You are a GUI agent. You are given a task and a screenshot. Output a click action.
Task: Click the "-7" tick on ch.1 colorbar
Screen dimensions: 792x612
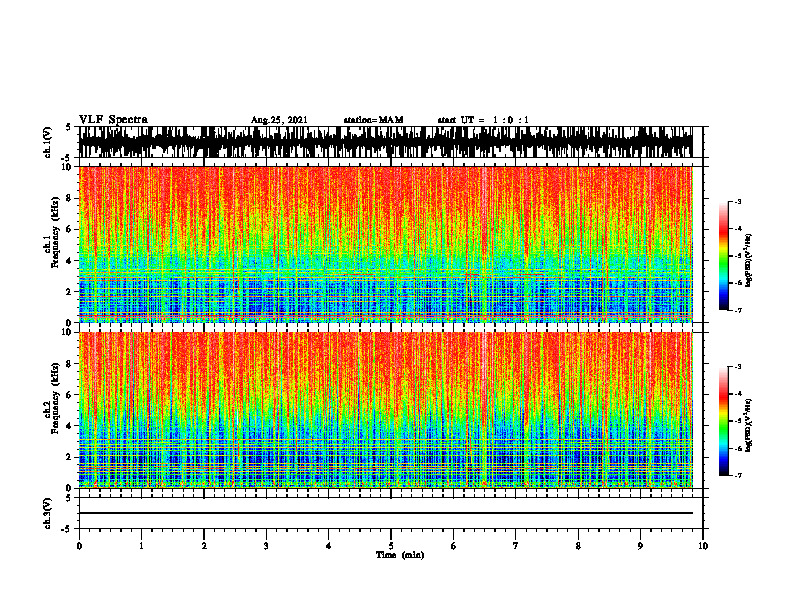[x=738, y=310]
